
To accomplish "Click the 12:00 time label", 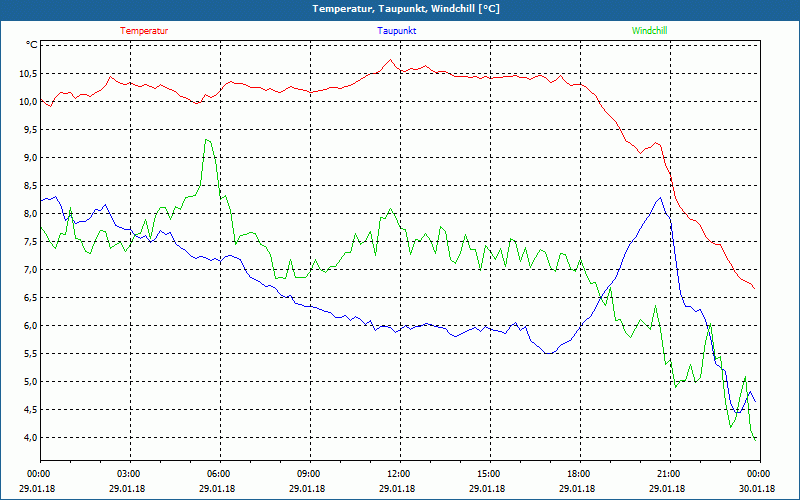I will click(397, 474).
